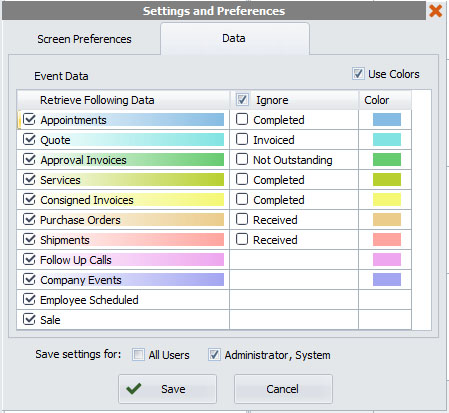
Task: Select the purple Company Events color swatch
Action: 387,279
